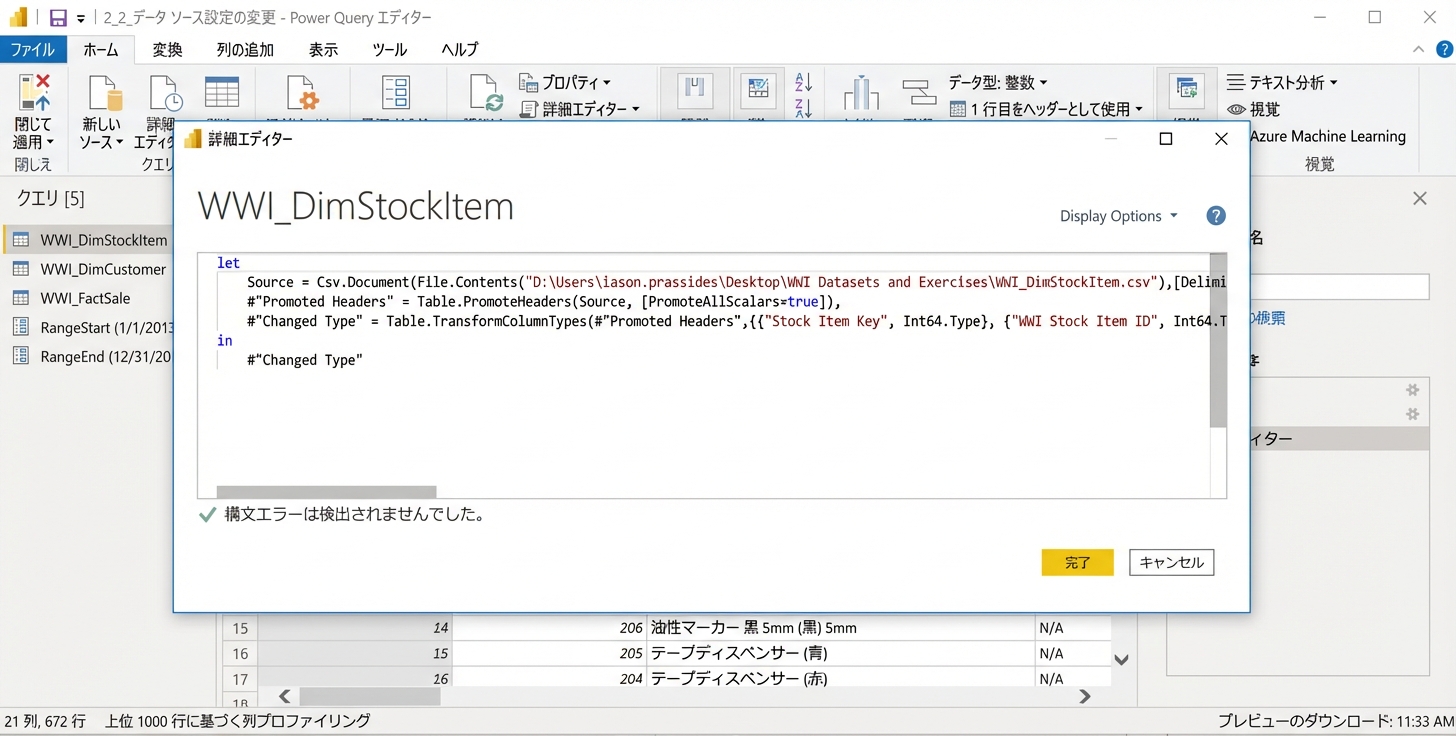Click the help question mark in Advanced Editor
This screenshot has height=736, width=1456.
[x=1216, y=216]
